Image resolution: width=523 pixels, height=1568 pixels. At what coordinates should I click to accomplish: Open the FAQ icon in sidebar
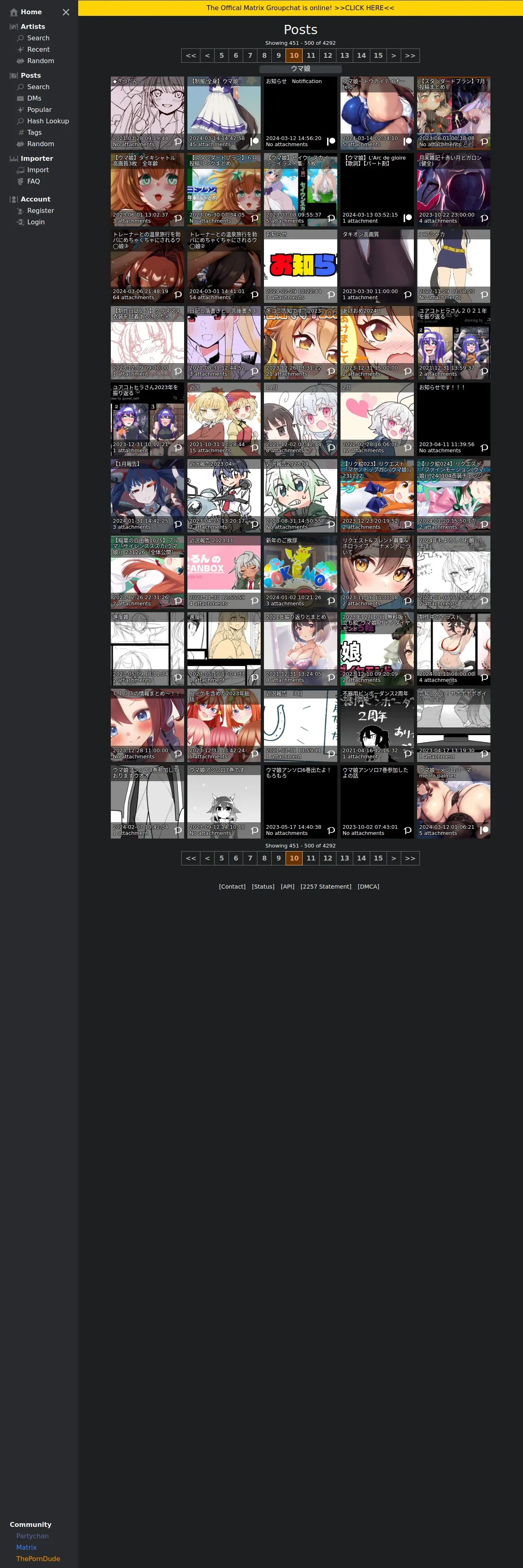click(20, 182)
